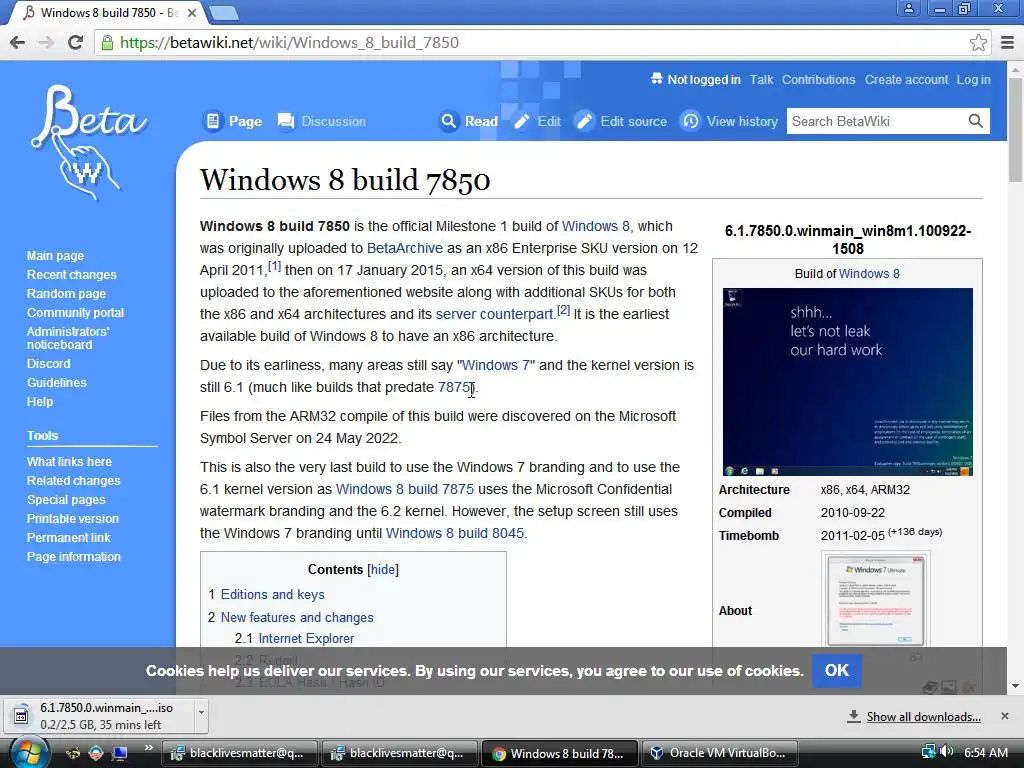The image size is (1024, 768).
Task: Close the downloads bar
Action: tap(1004, 716)
